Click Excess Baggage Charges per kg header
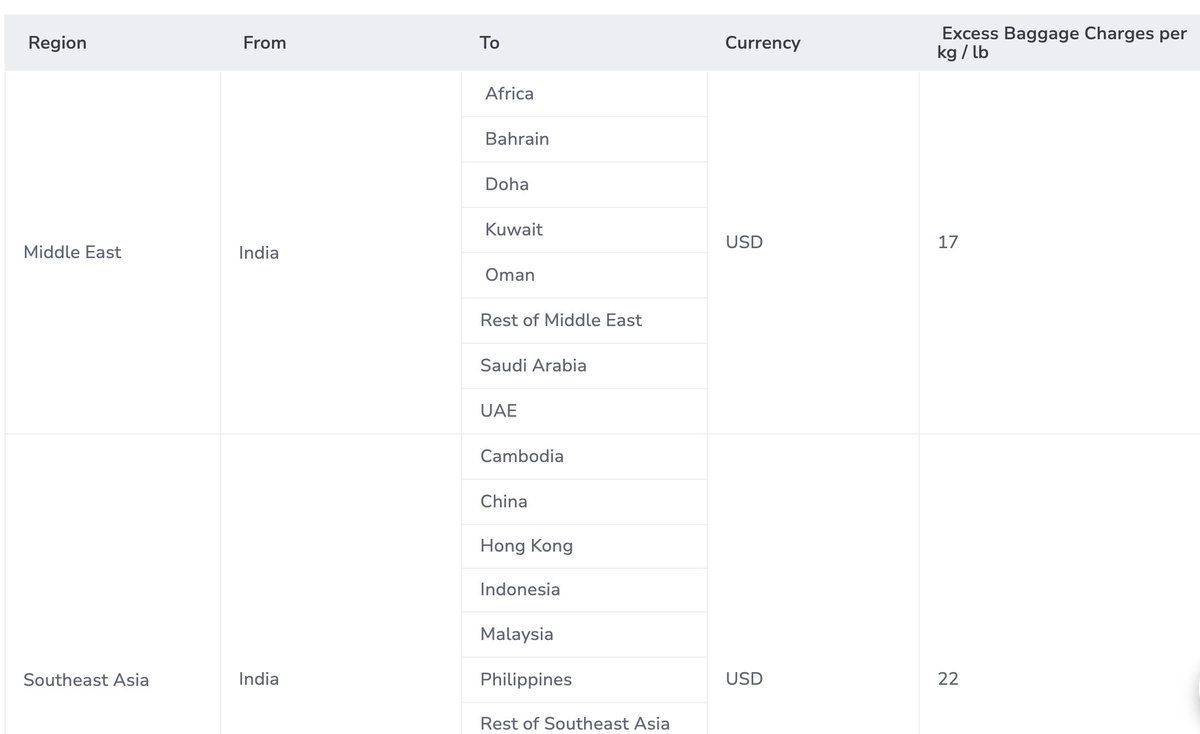 point(1060,43)
